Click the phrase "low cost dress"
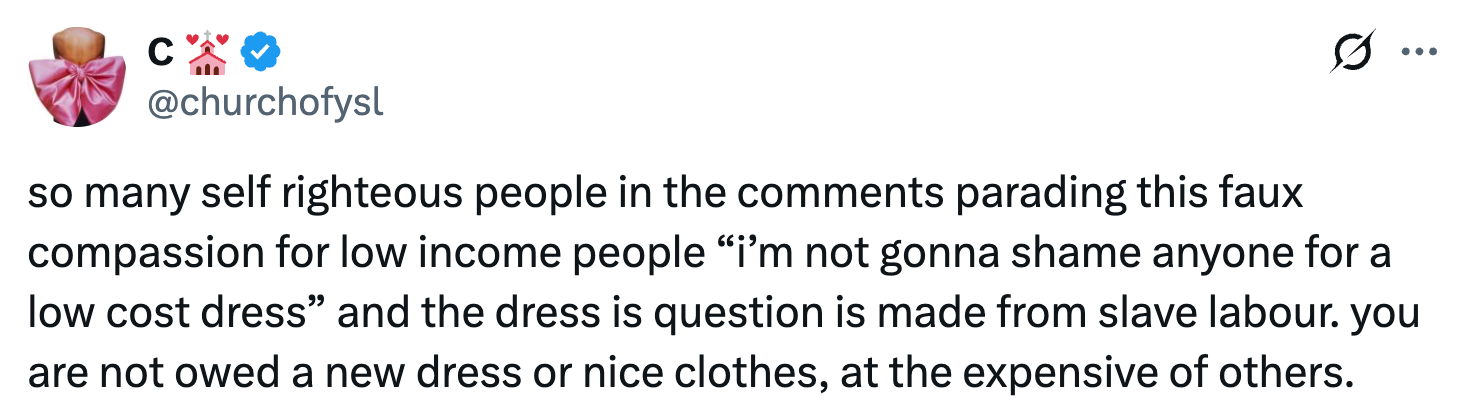The width and height of the screenshot is (1468, 404). click(167, 312)
